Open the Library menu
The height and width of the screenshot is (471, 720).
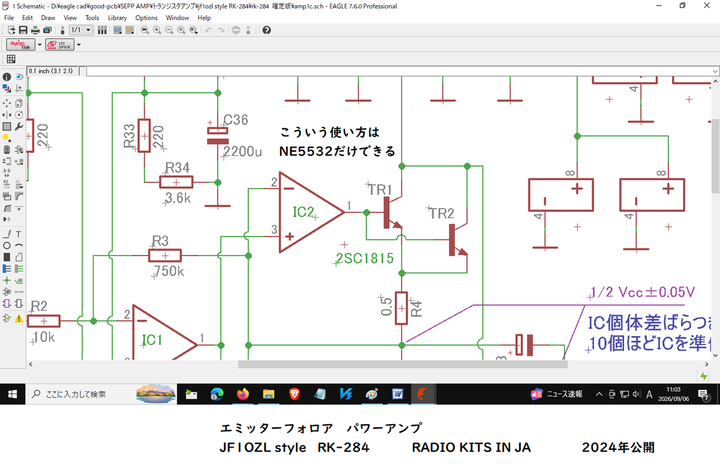117,18
